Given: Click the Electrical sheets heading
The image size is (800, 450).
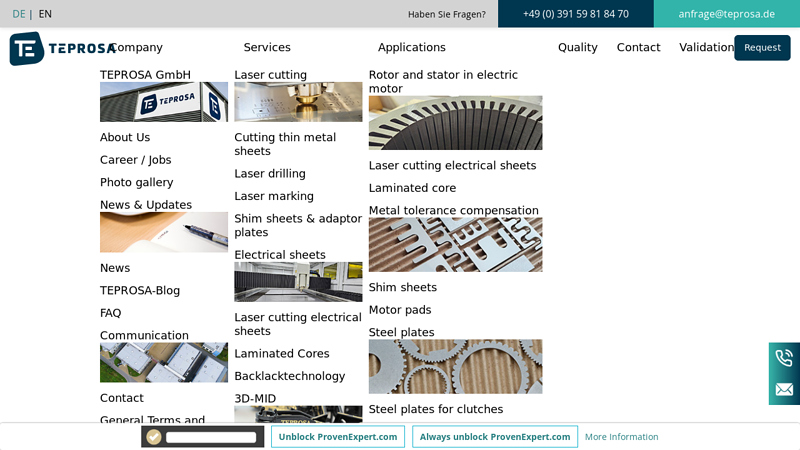Looking at the screenshot, I should pyautogui.click(x=280, y=255).
